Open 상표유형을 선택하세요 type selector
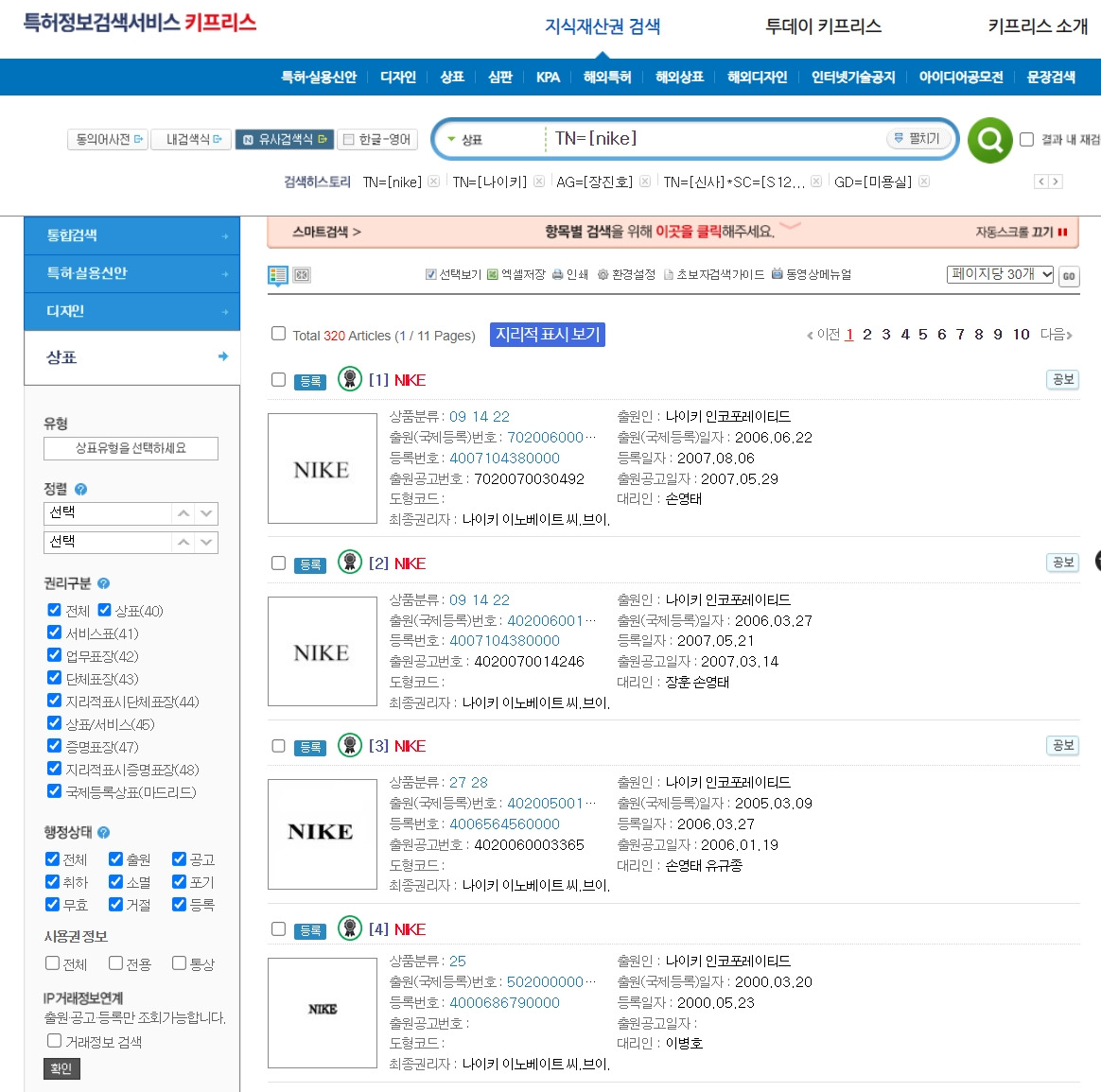 [131, 448]
